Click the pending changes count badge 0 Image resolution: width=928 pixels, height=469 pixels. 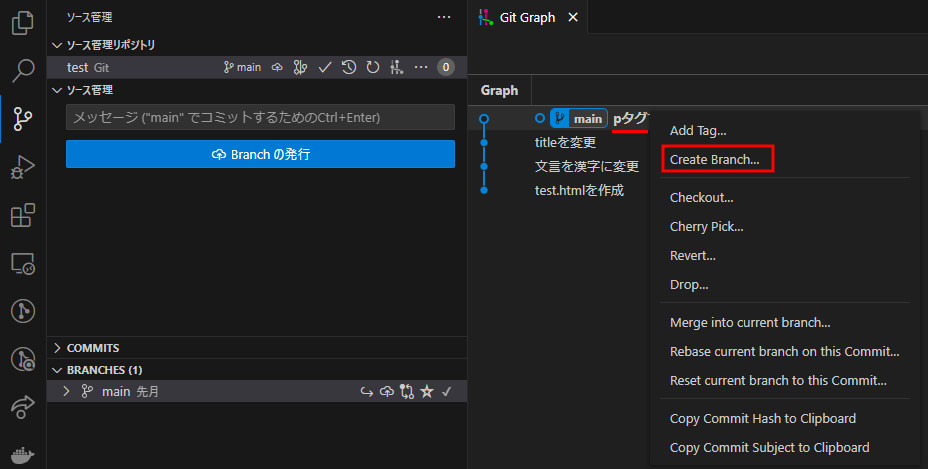pyautogui.click(x=446, y=68)
